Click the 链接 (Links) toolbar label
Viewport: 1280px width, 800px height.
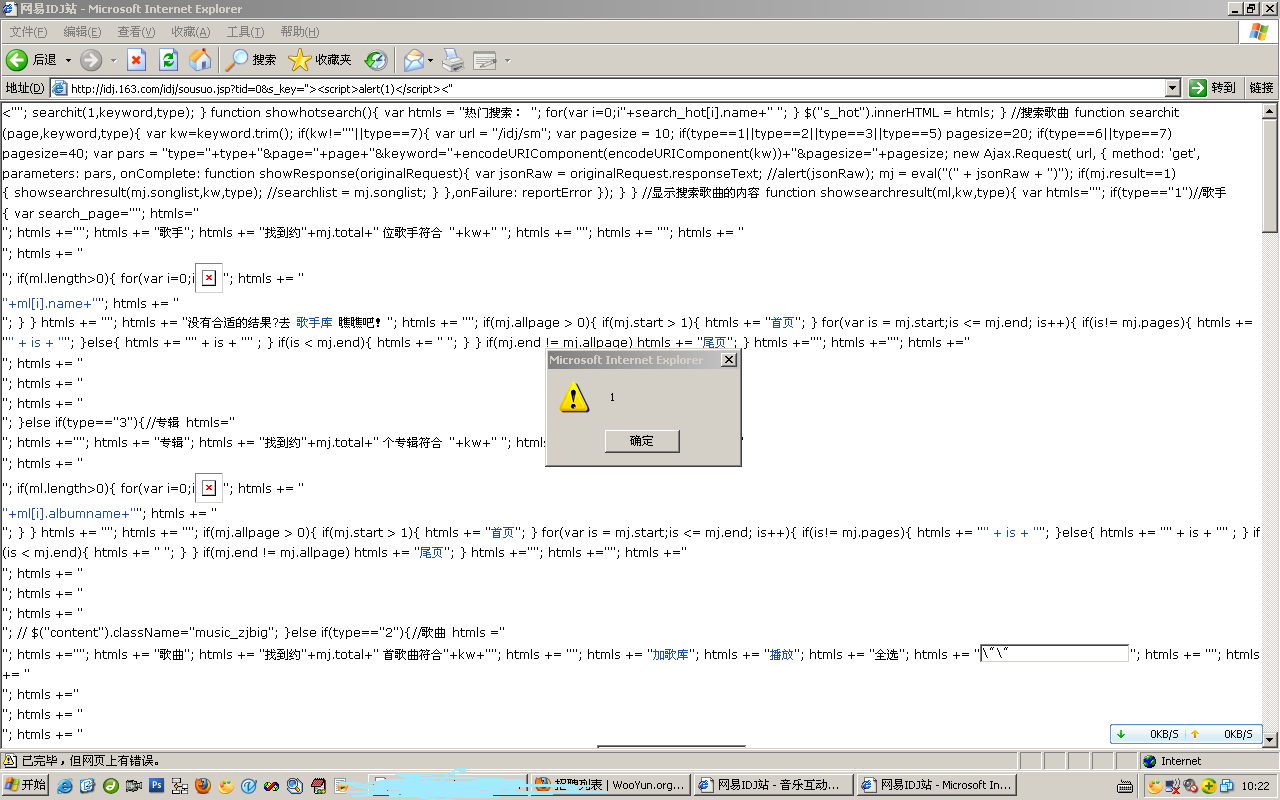click(x=1261, y=88)
